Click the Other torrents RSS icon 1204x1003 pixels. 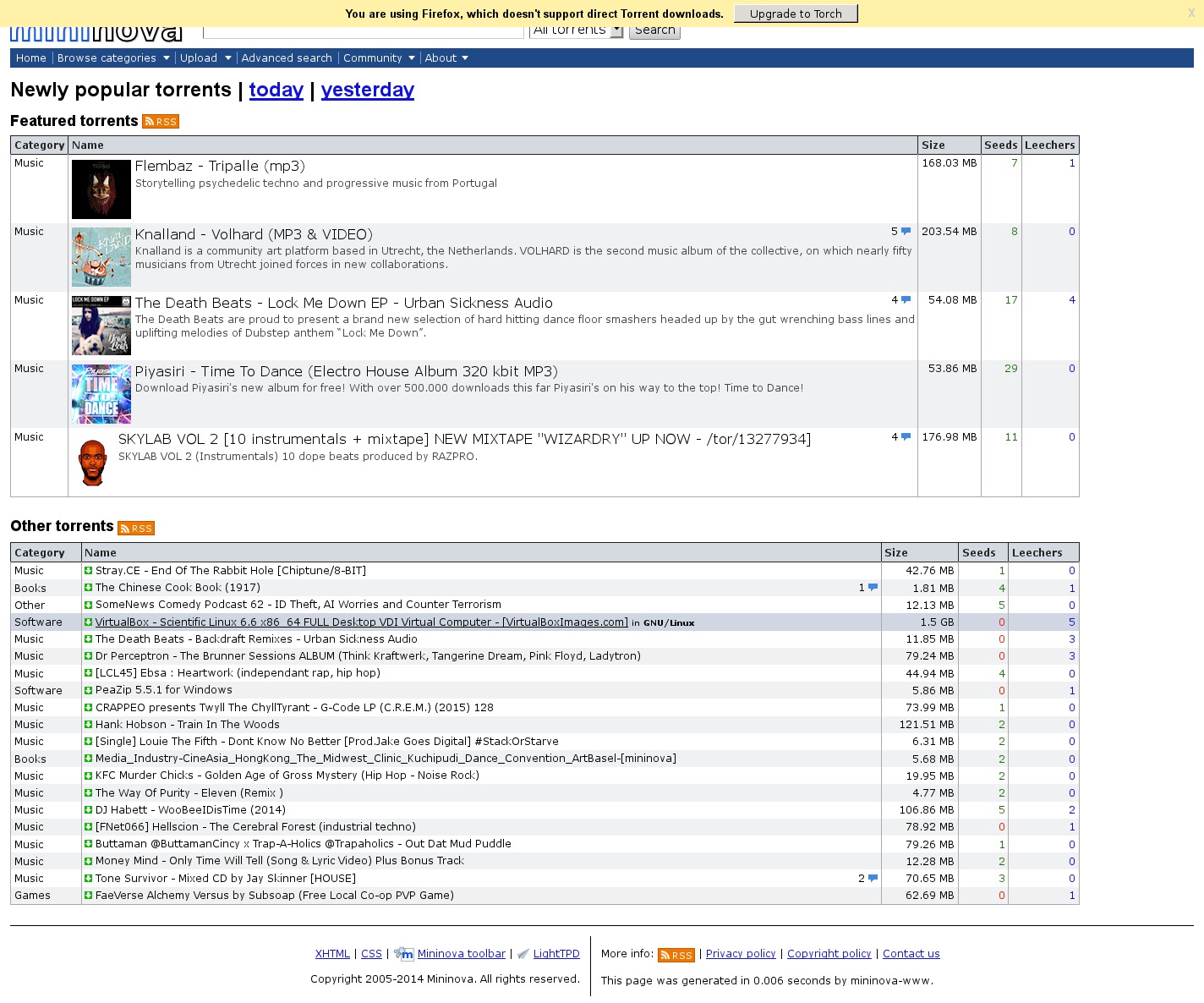click(136, 529)
